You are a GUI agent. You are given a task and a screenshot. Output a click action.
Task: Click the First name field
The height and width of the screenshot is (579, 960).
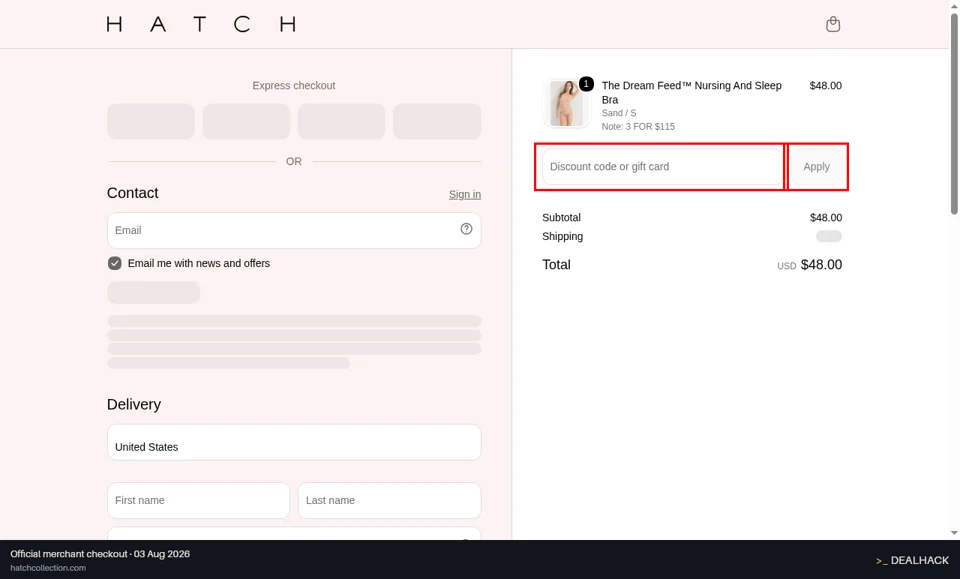(x=198, y=500)
